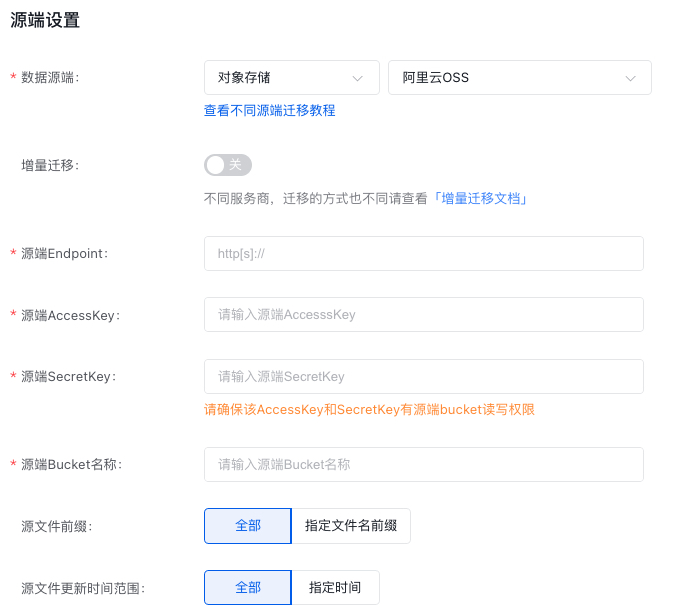Choose 指定时间 for update time range
686x615 pixels.
(x=335, y=588)
